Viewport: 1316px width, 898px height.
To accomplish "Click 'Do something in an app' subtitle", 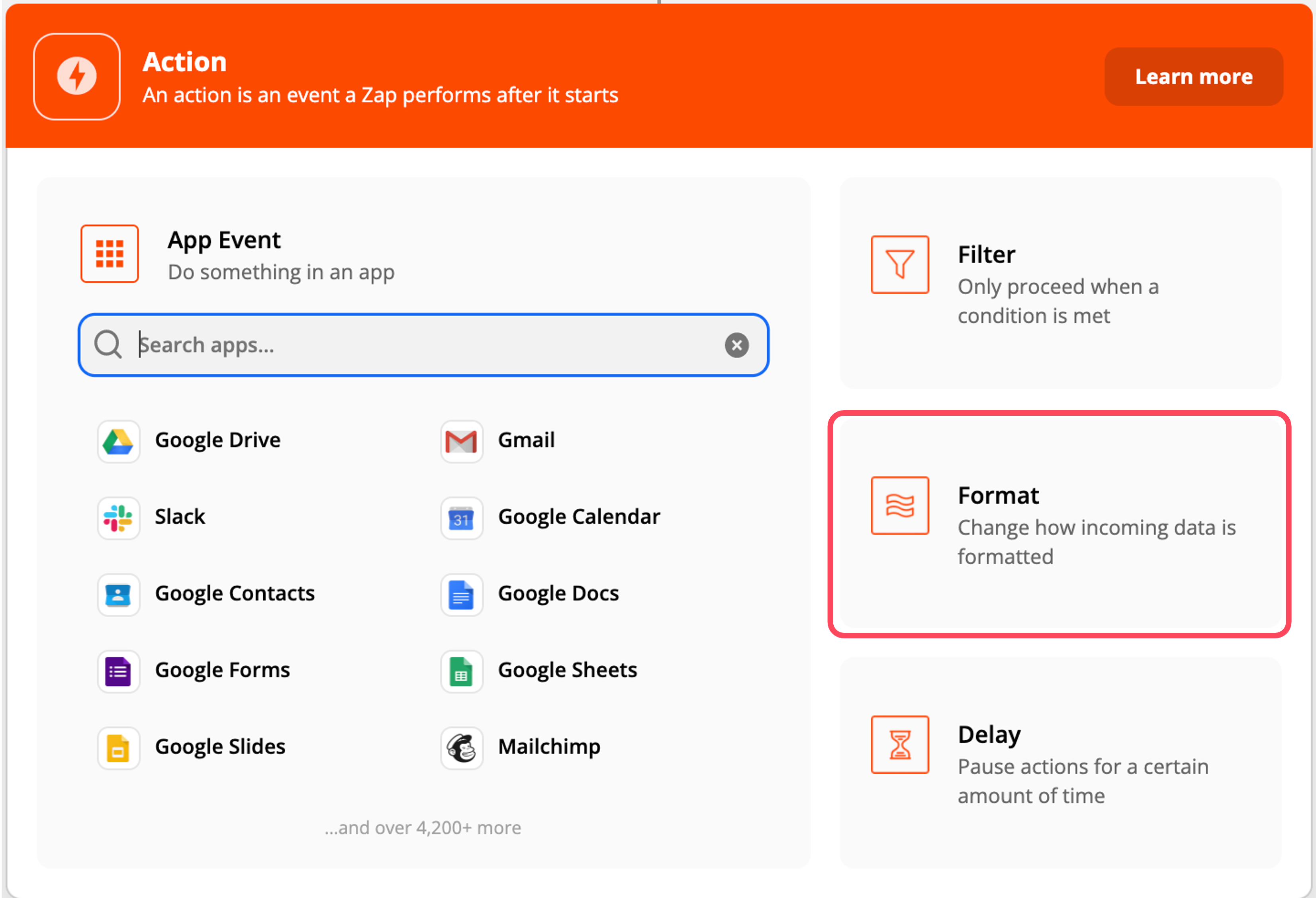I will click(x=282, y=272).
